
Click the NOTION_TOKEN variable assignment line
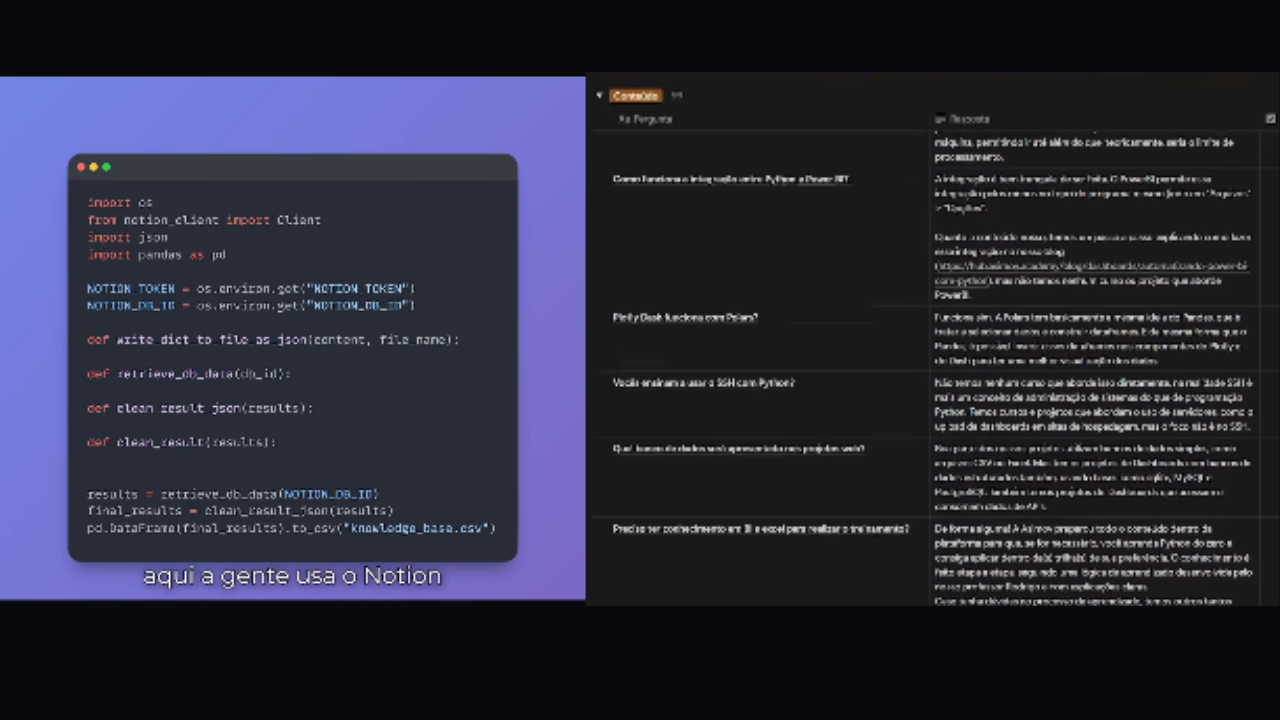(250, 288)
